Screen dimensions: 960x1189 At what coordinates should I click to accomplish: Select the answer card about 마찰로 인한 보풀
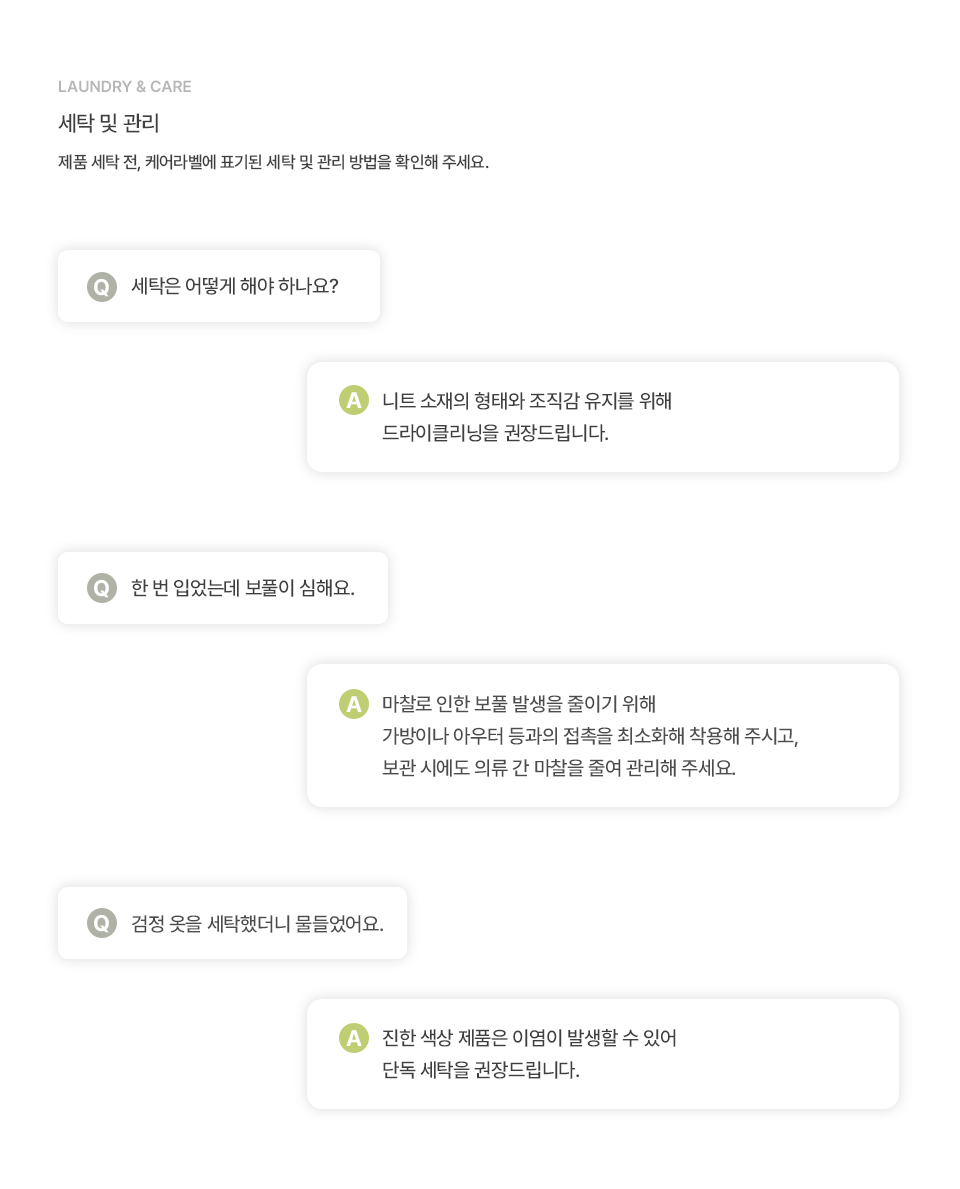point(603,736)
